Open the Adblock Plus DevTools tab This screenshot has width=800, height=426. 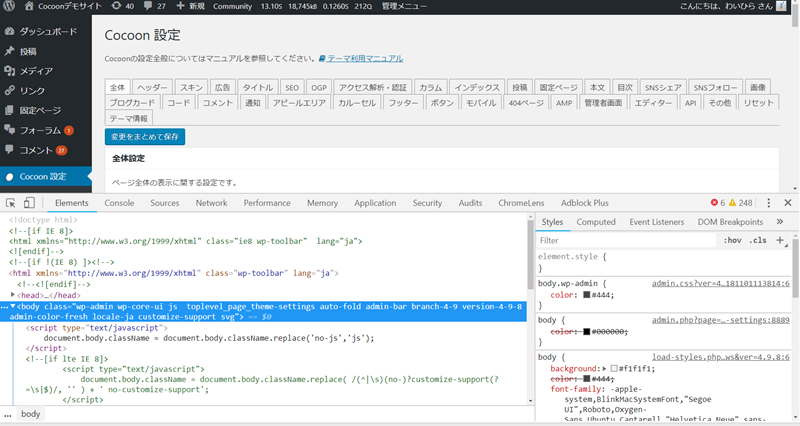click(585, 203)
